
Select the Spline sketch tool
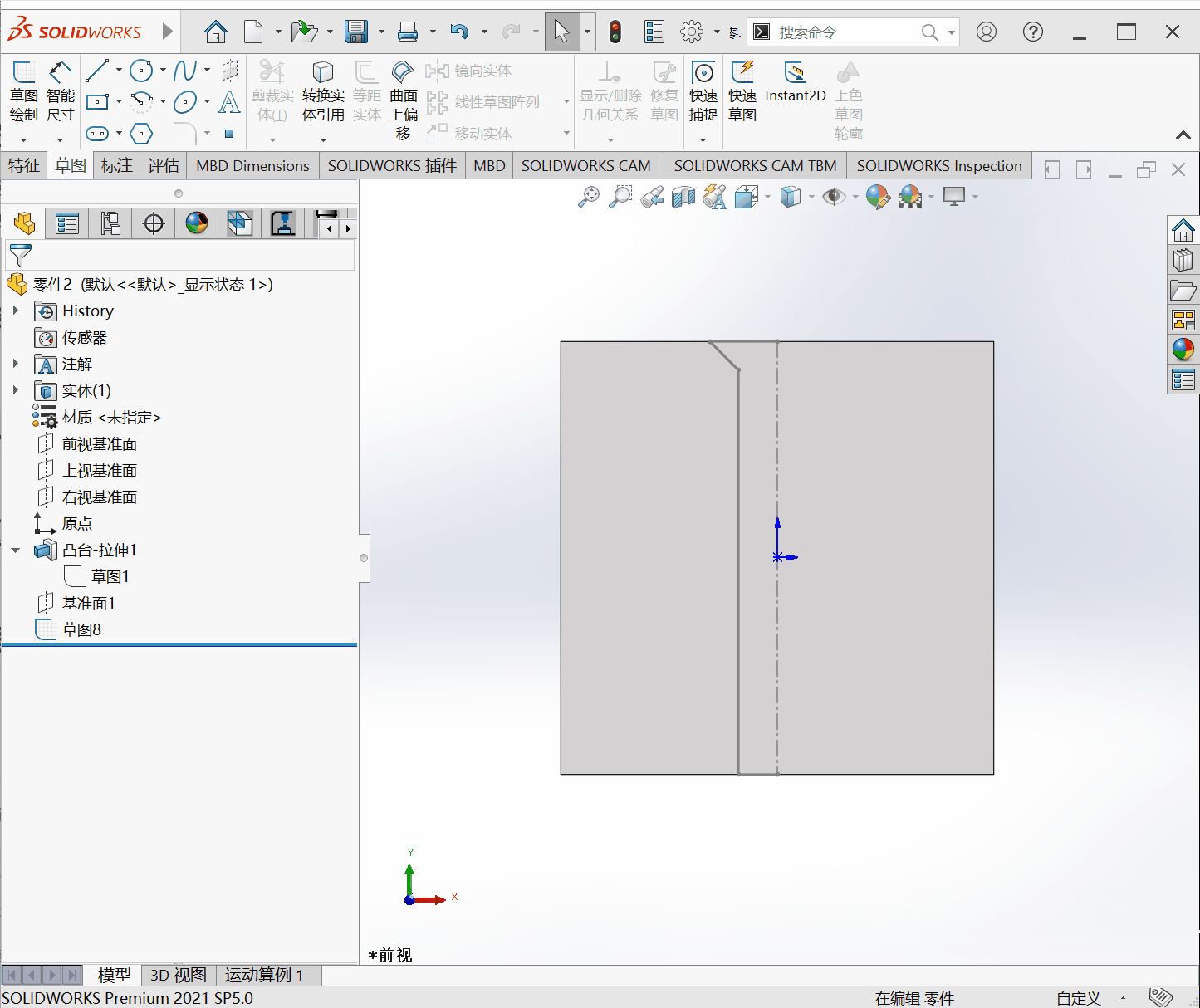coord(185,71)
